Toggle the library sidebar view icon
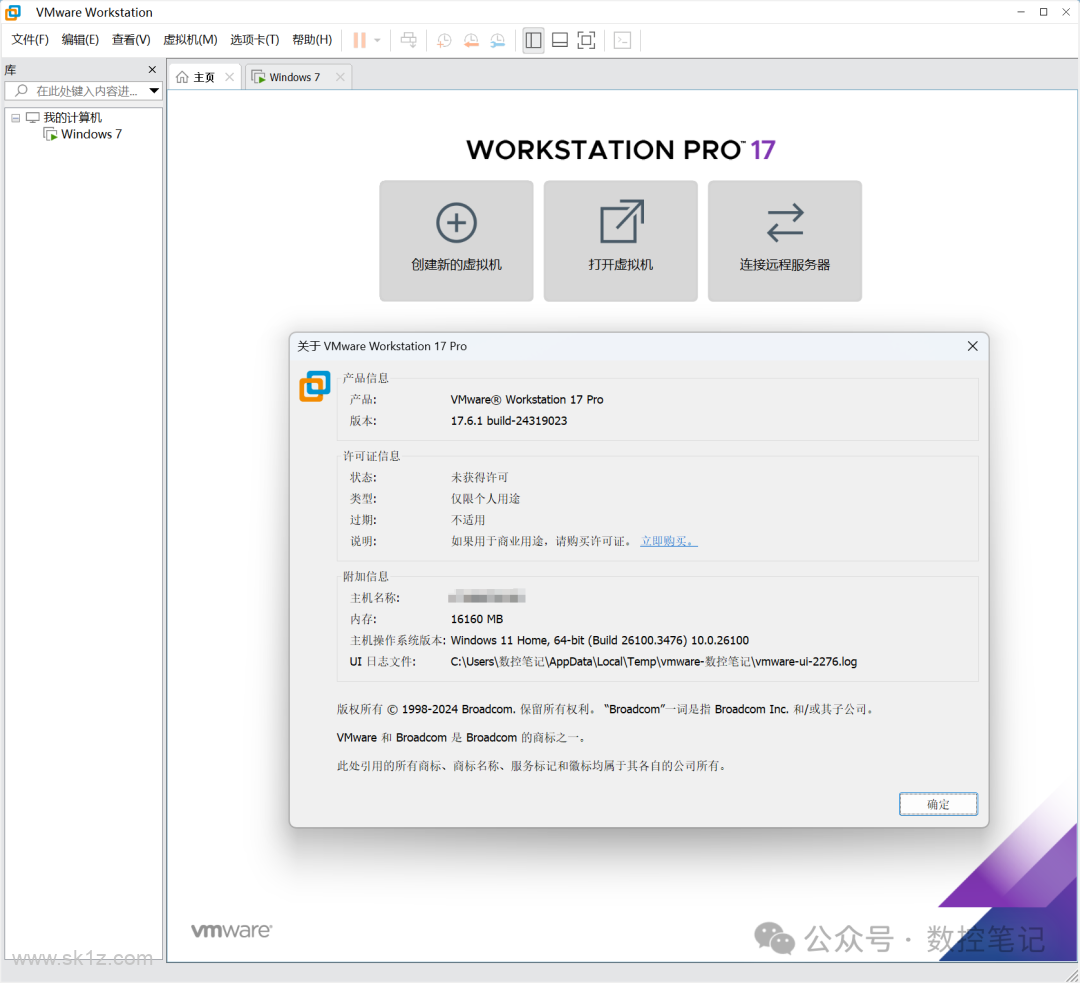Viewport: 1080px width, 983px height. click(533, 40)
